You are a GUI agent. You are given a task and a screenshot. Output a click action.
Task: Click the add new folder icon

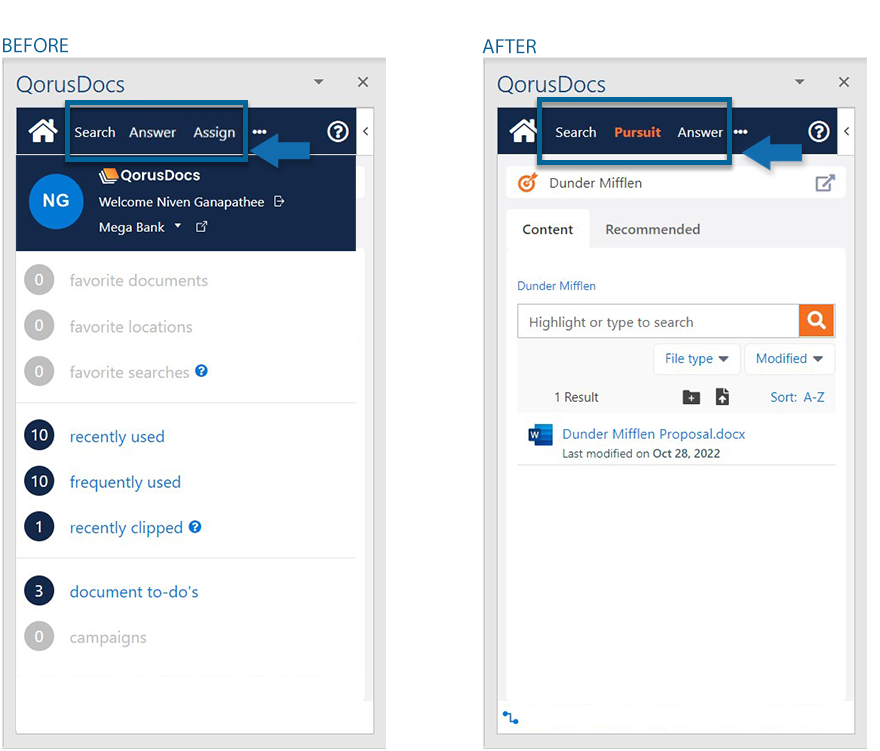click(x=691, y=397)
